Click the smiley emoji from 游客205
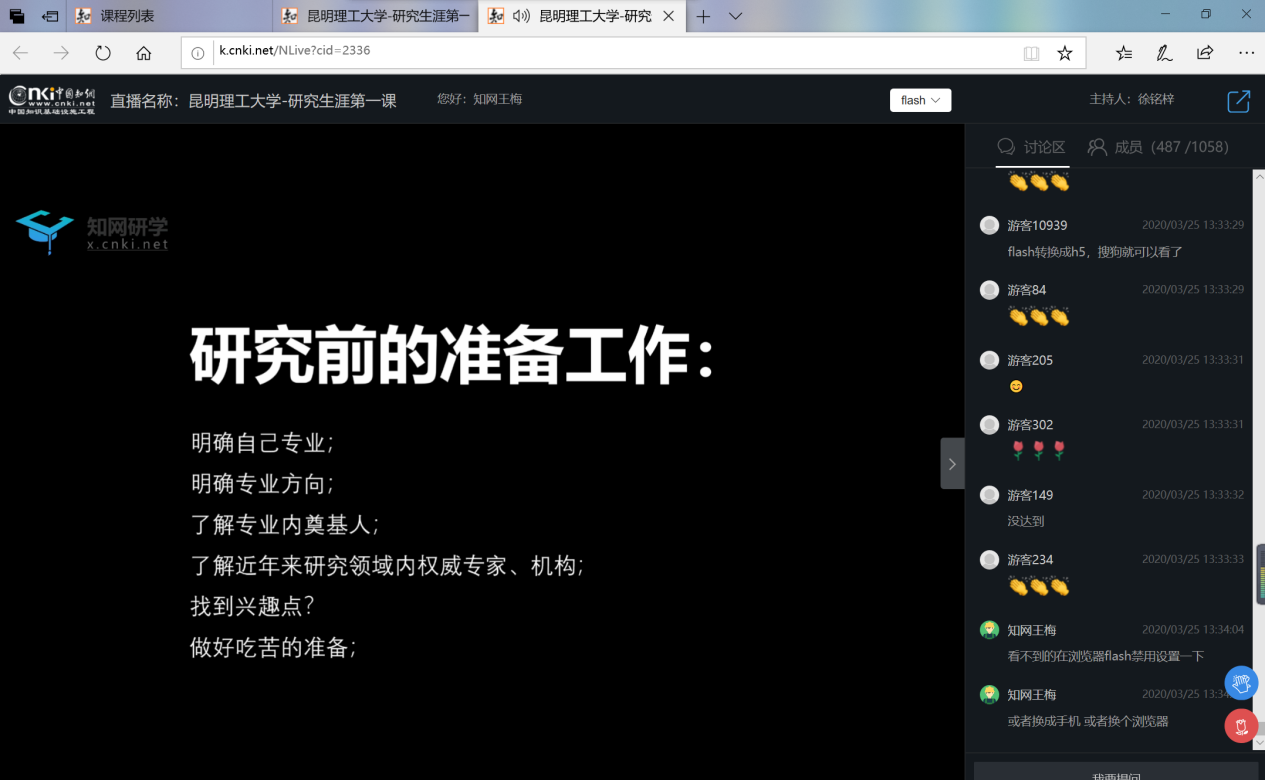1265x780 pixels. point(1016,386)
